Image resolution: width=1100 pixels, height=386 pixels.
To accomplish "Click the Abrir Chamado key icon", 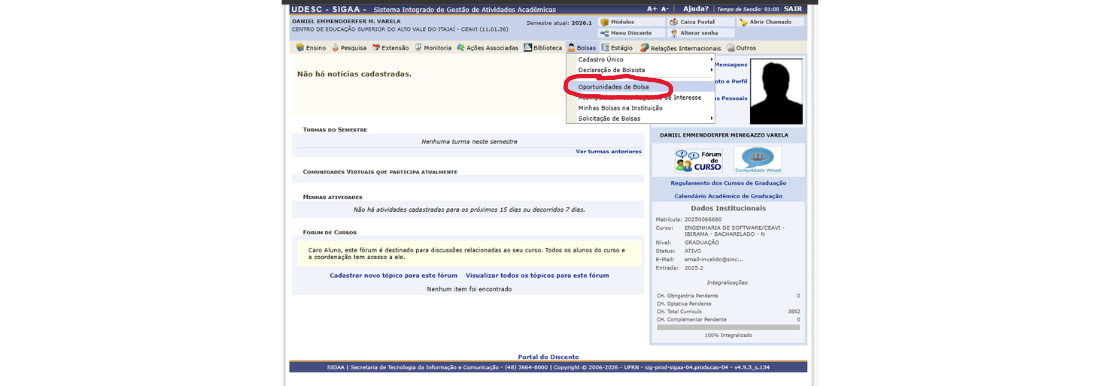I will (744, 22).
